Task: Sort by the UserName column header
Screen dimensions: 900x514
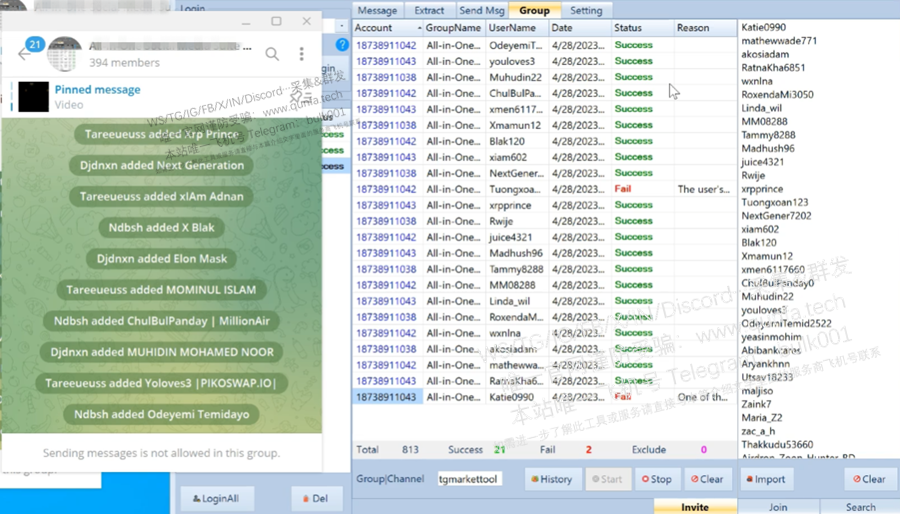Action: coord(517,28)
